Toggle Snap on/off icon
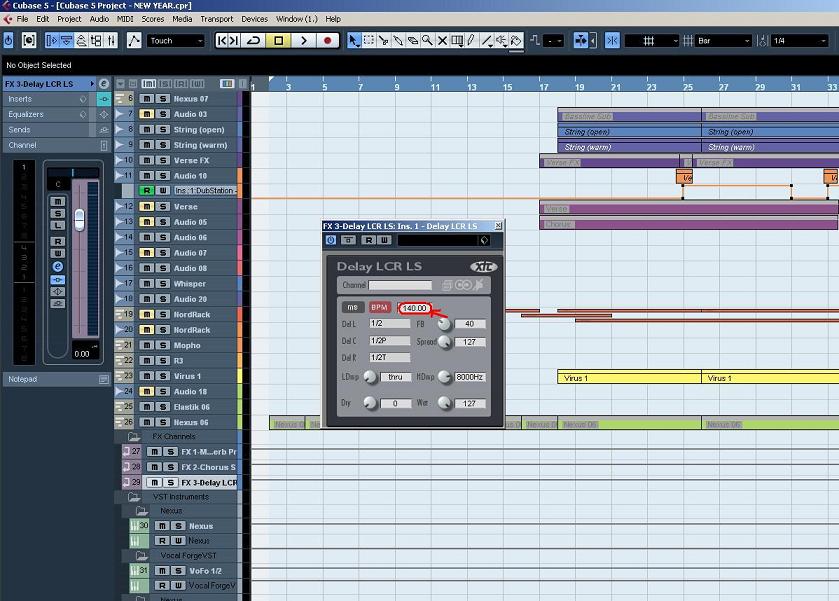Viewport: 839px width, 601px height. 613,41
